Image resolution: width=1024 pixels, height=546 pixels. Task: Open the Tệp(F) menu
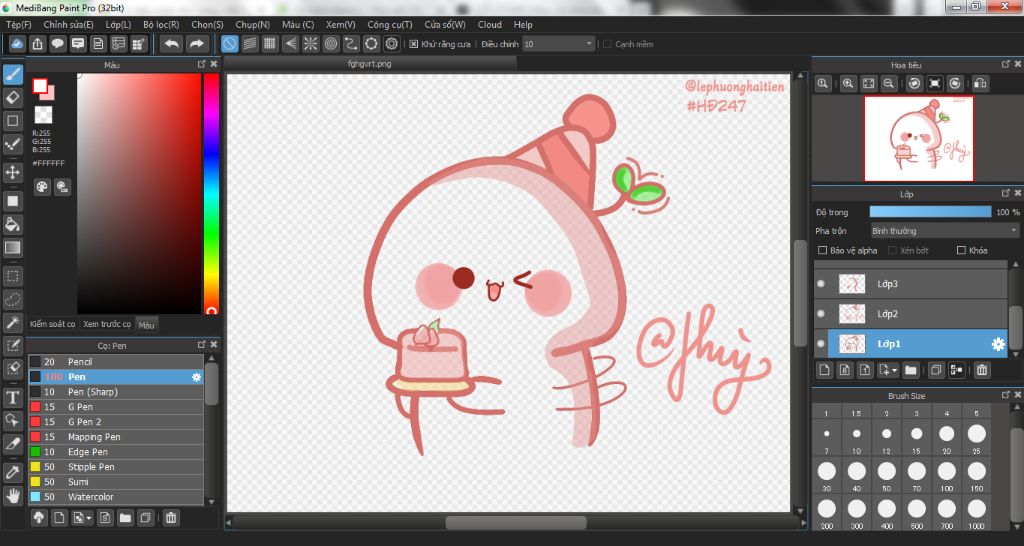coord(19,25)
